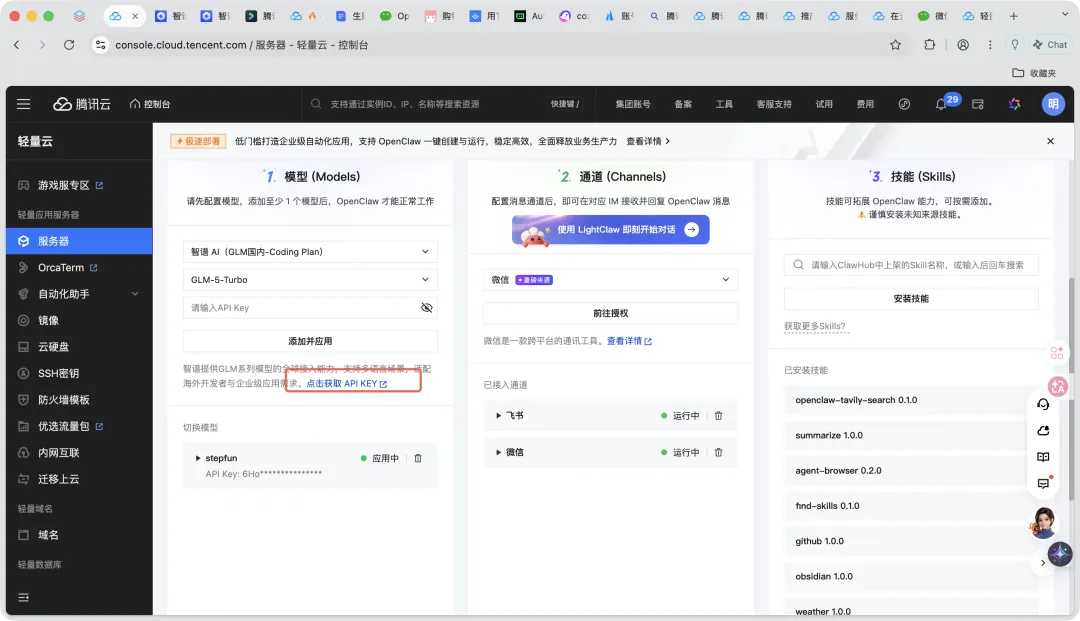Collapse the sidebar using bottom menu icon
This screenshot has width=1080, height=621.
click(23, 598)
